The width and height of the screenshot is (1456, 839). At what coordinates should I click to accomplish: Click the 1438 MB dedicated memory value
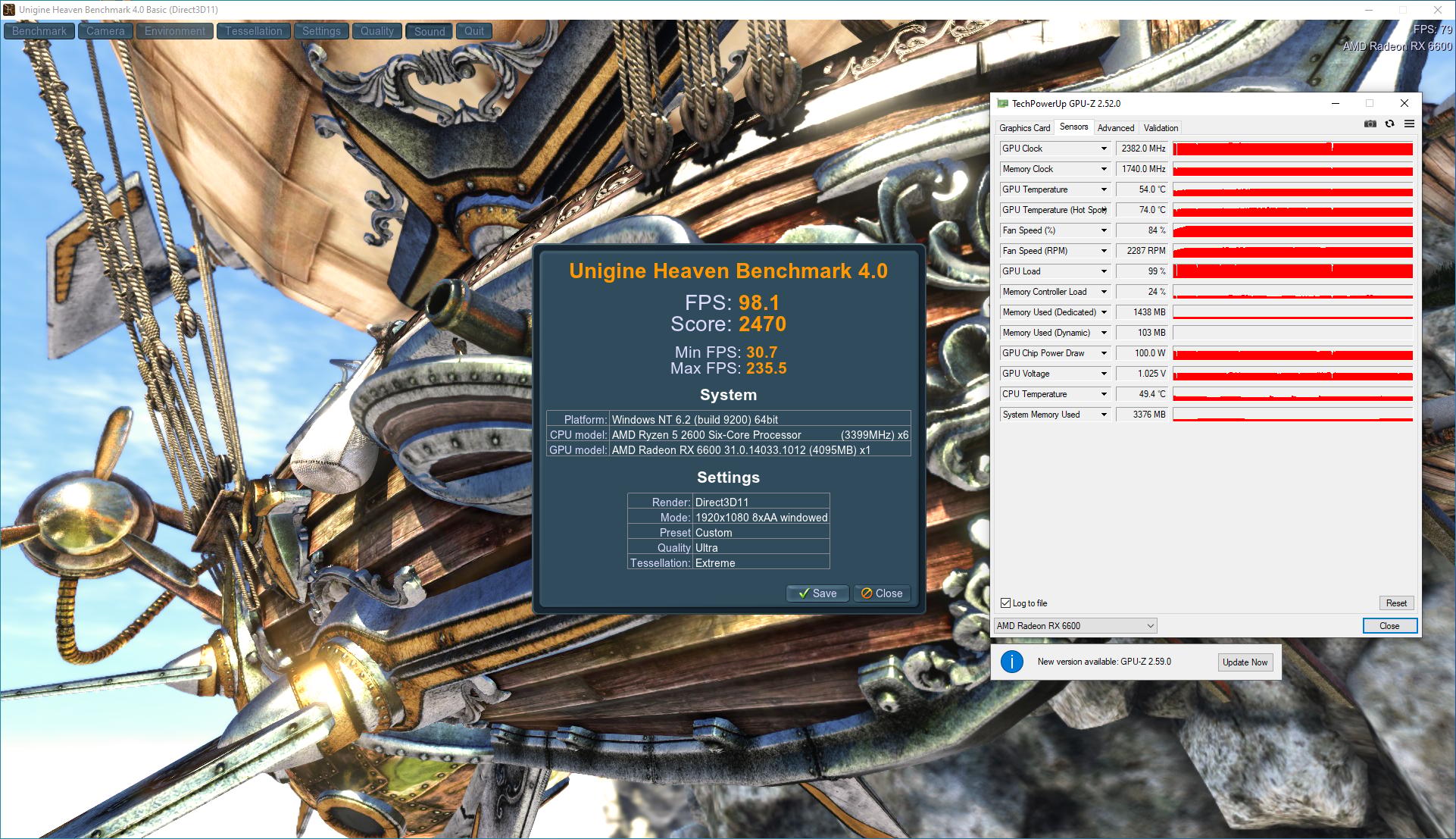pos(1142,312)
